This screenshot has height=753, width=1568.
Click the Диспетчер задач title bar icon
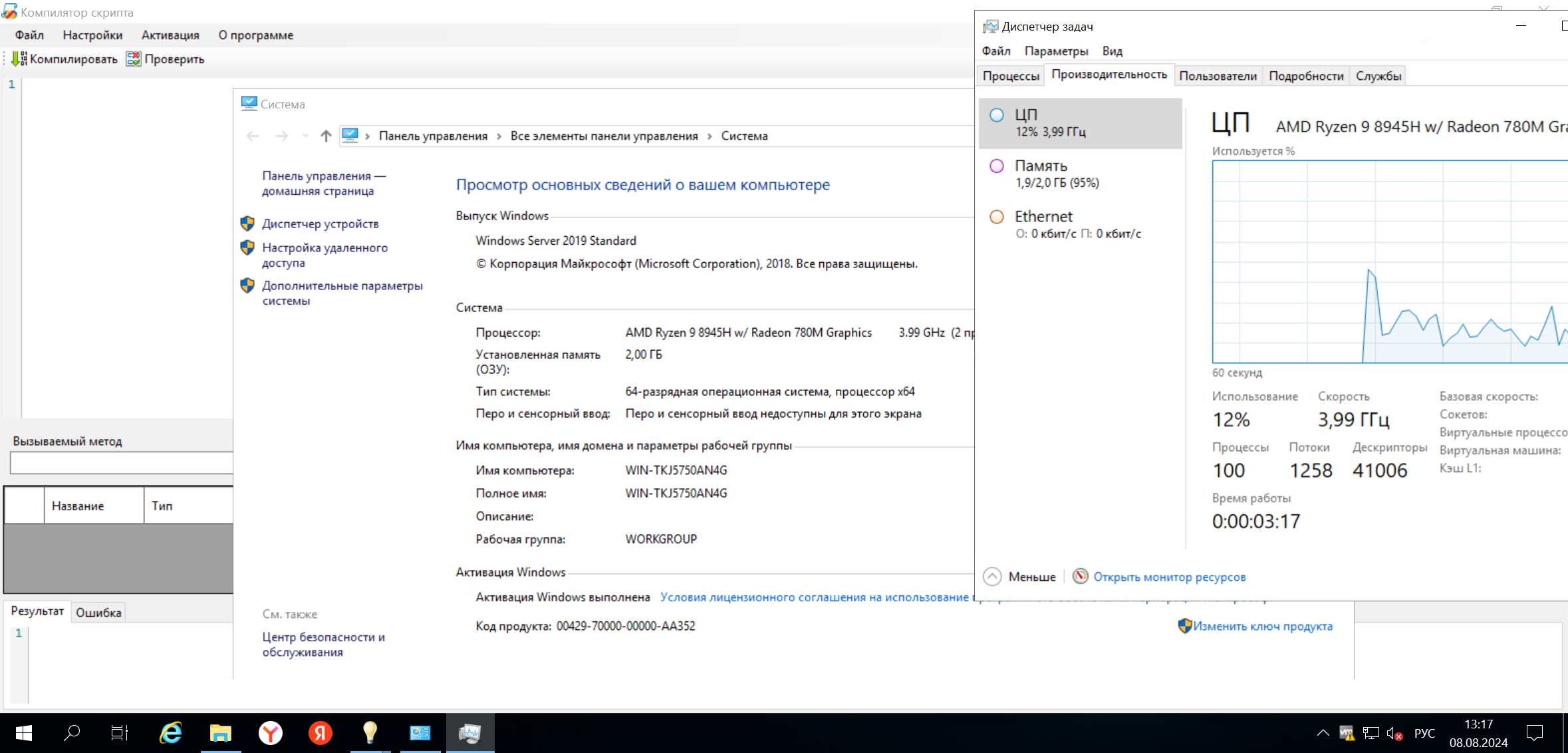pyautogui.click(x=991, y=27)
